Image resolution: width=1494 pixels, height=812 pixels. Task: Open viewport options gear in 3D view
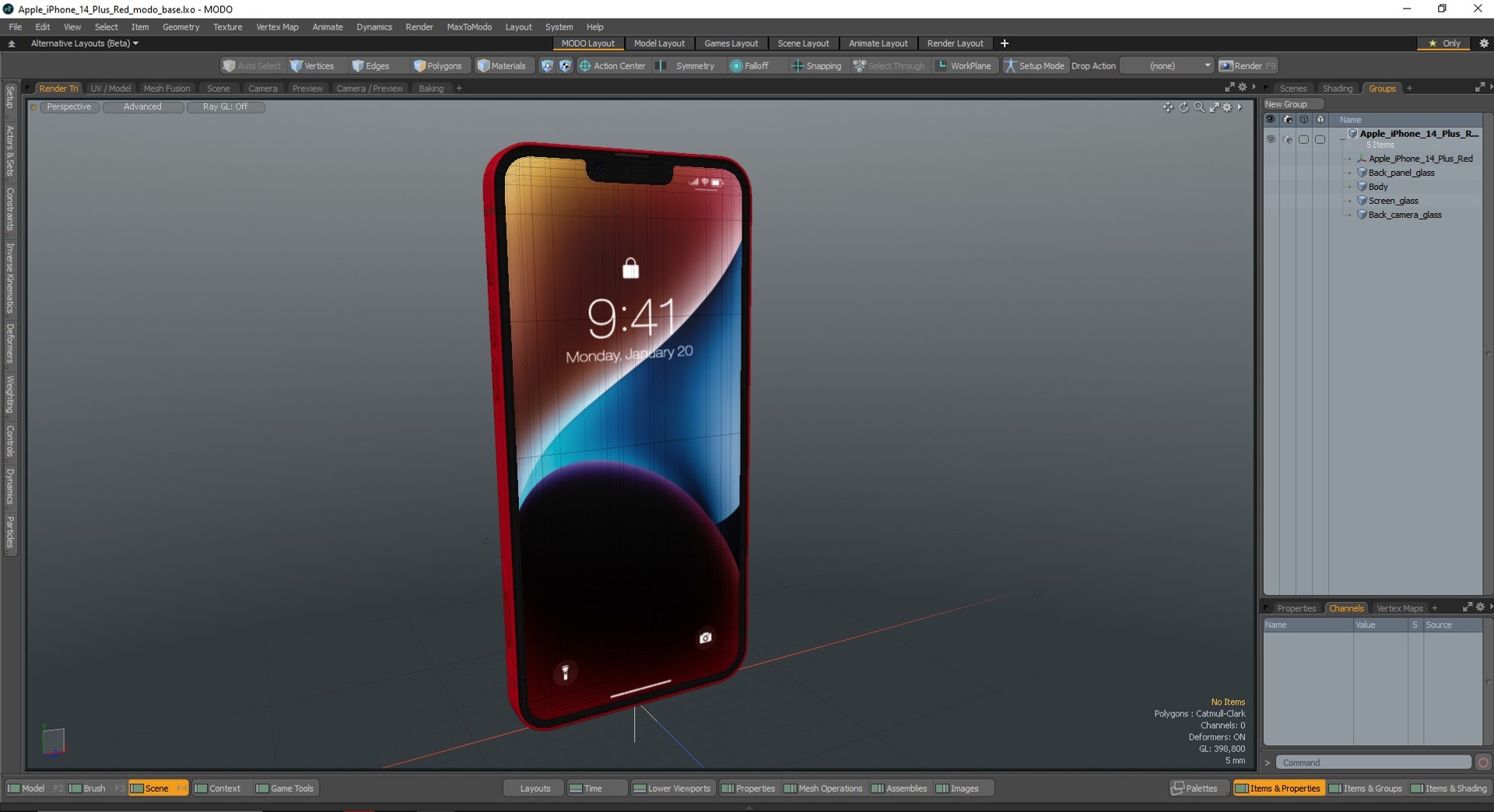(x=1227, y=107)
